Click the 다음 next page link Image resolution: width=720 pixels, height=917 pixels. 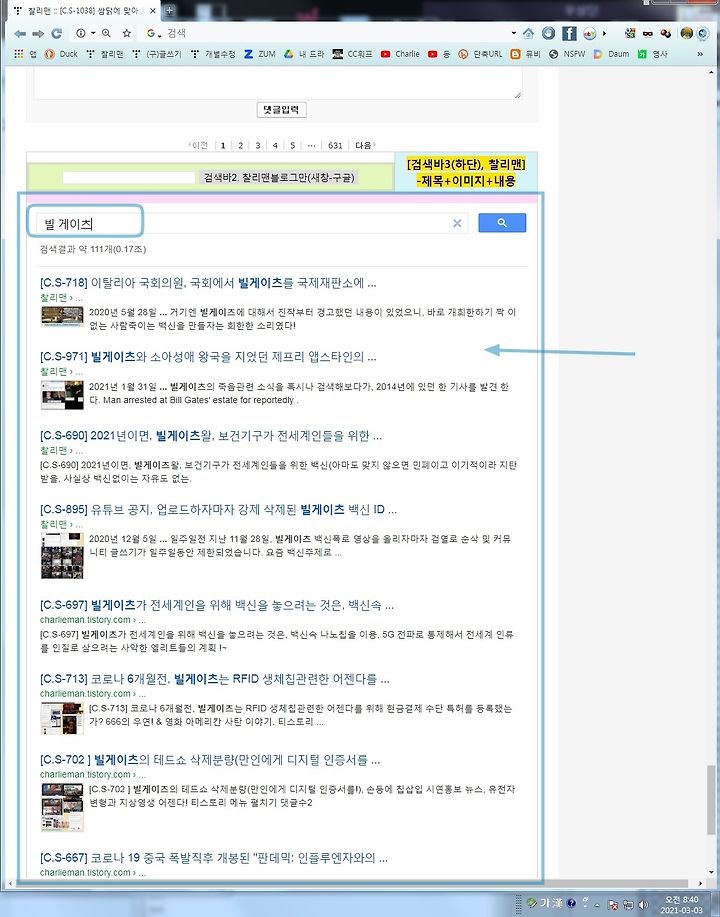tap(365, 145)
